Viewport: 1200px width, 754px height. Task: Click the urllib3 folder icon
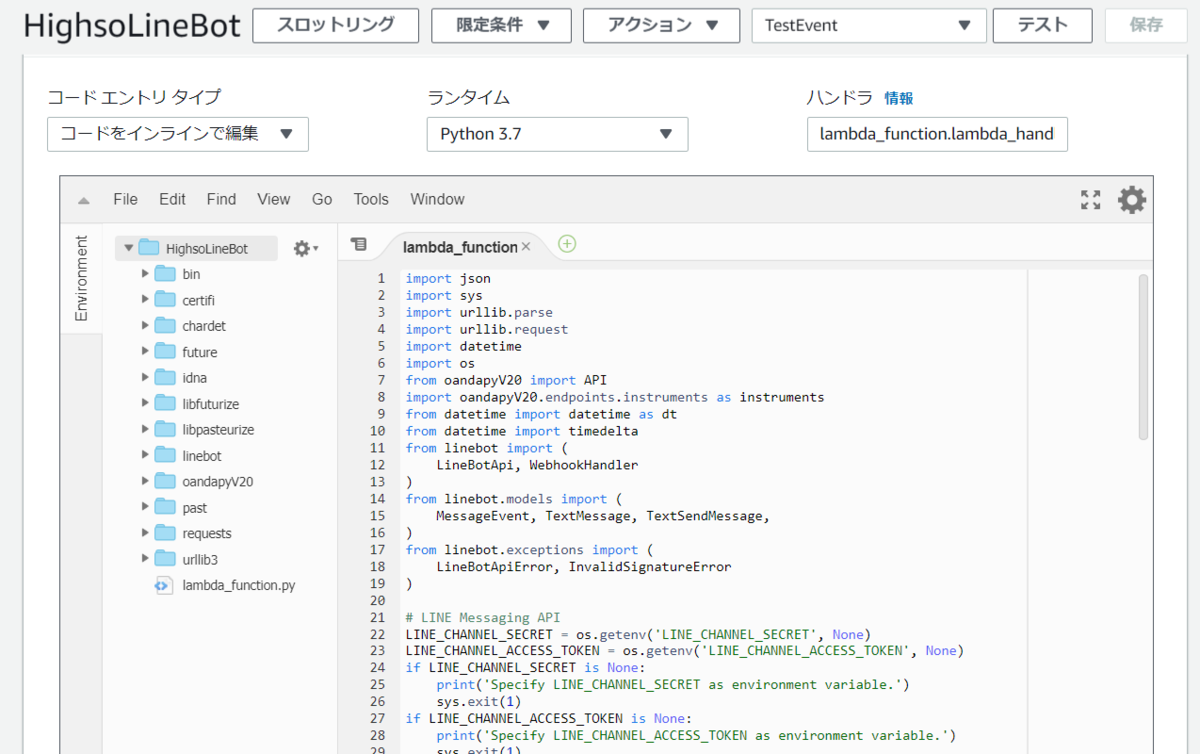[165, 559]
